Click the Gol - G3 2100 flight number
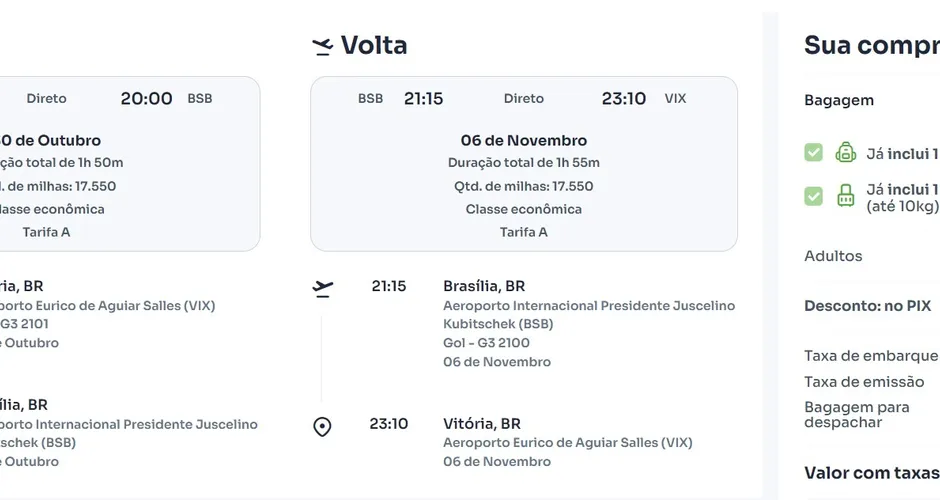This screenshot has height=500, width=940. [x=486, y=343]
